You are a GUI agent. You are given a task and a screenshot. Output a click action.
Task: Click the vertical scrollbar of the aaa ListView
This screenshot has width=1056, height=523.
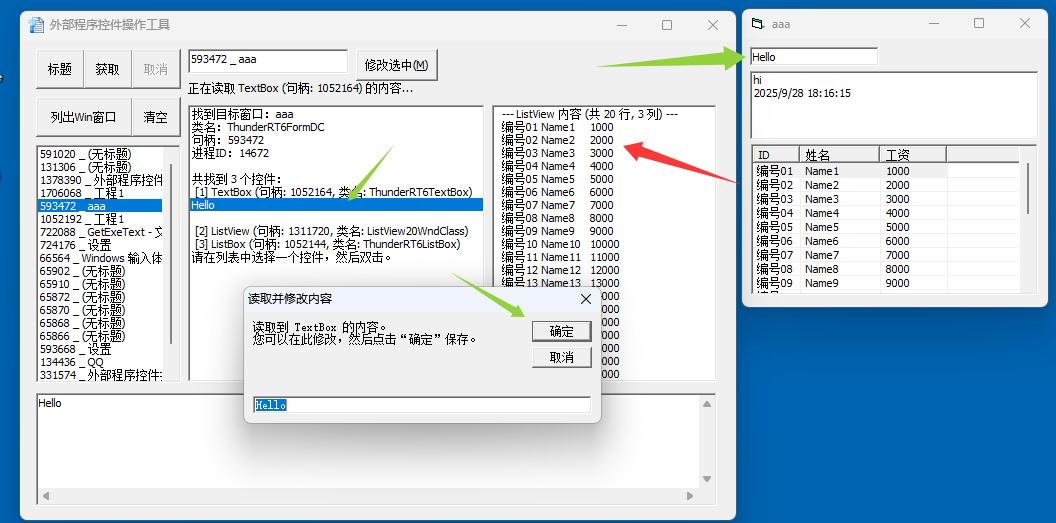click(x=1028, y=188)
